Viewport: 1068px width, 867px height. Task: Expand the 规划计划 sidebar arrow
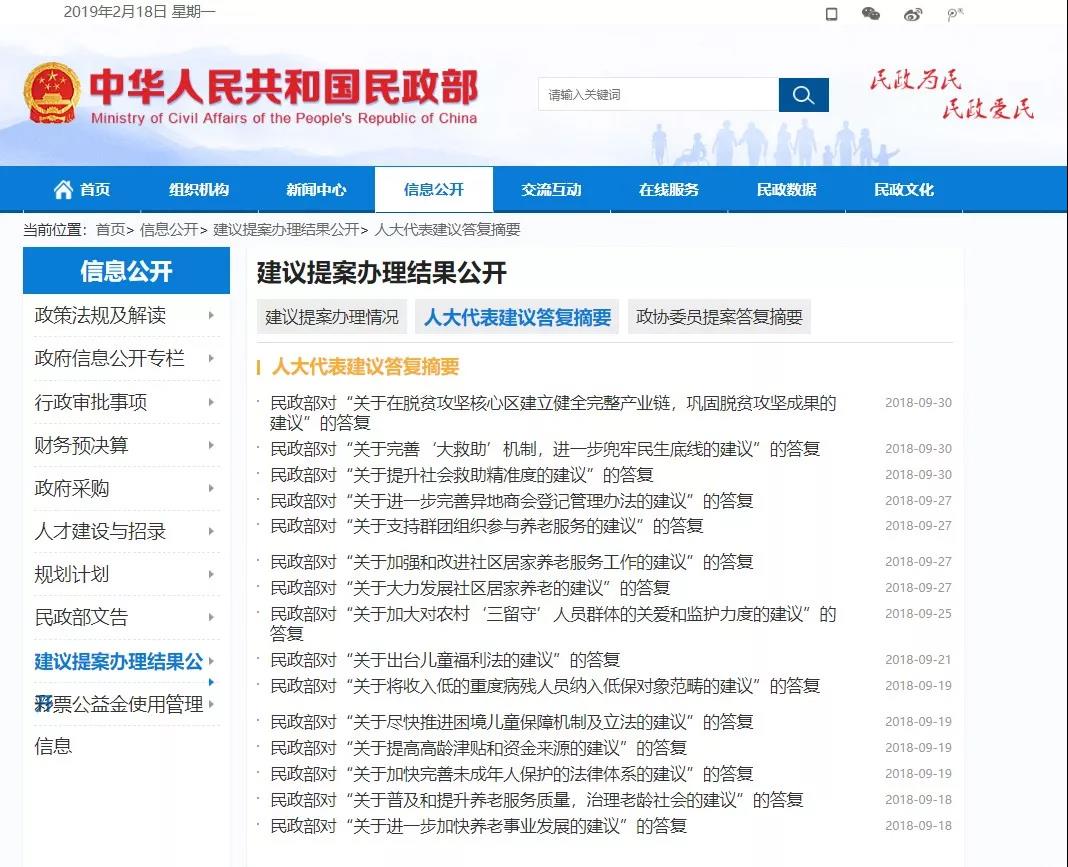pyautogui.click(x=211, y=575)
